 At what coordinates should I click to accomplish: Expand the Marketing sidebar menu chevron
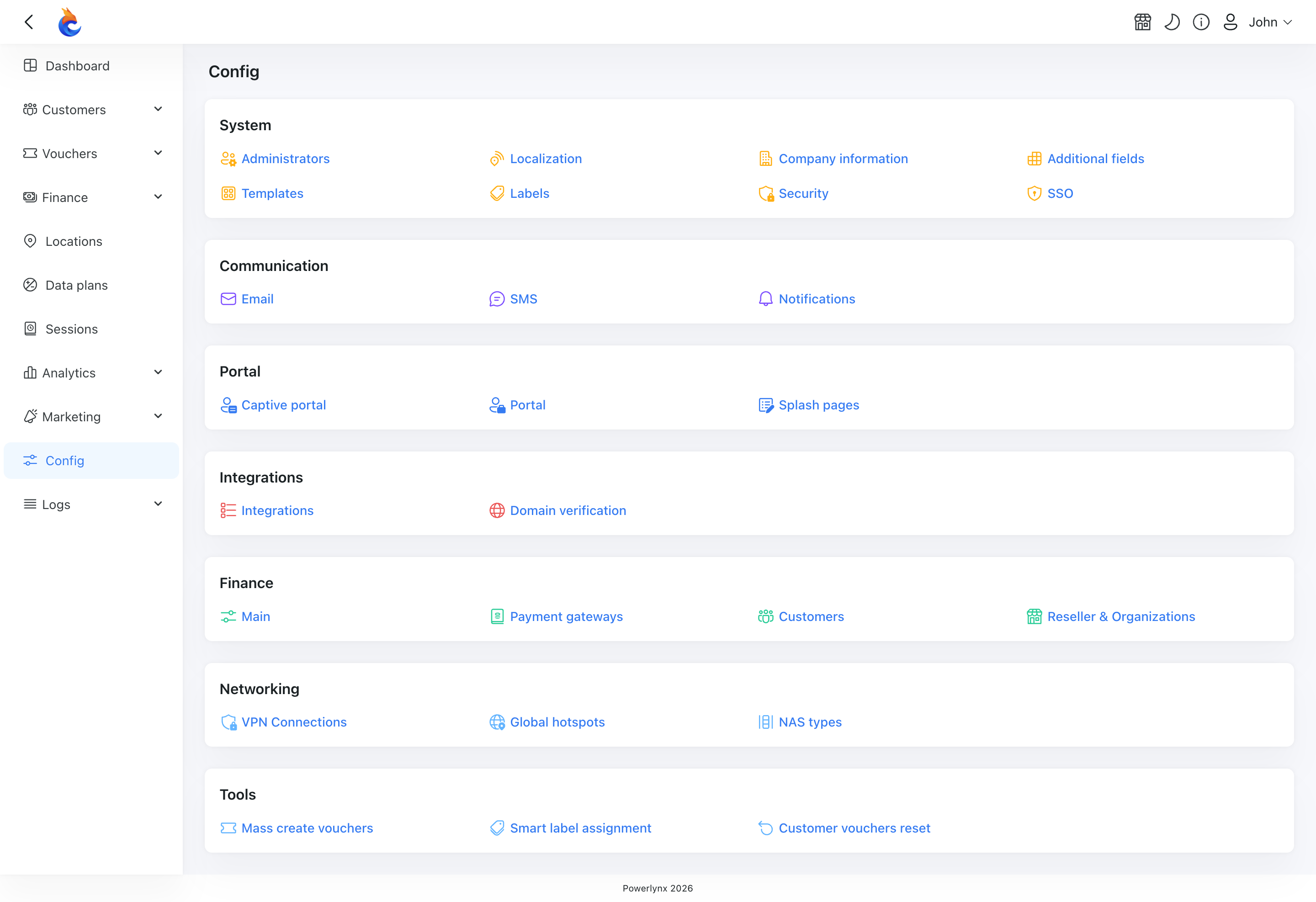coord(158,416)
